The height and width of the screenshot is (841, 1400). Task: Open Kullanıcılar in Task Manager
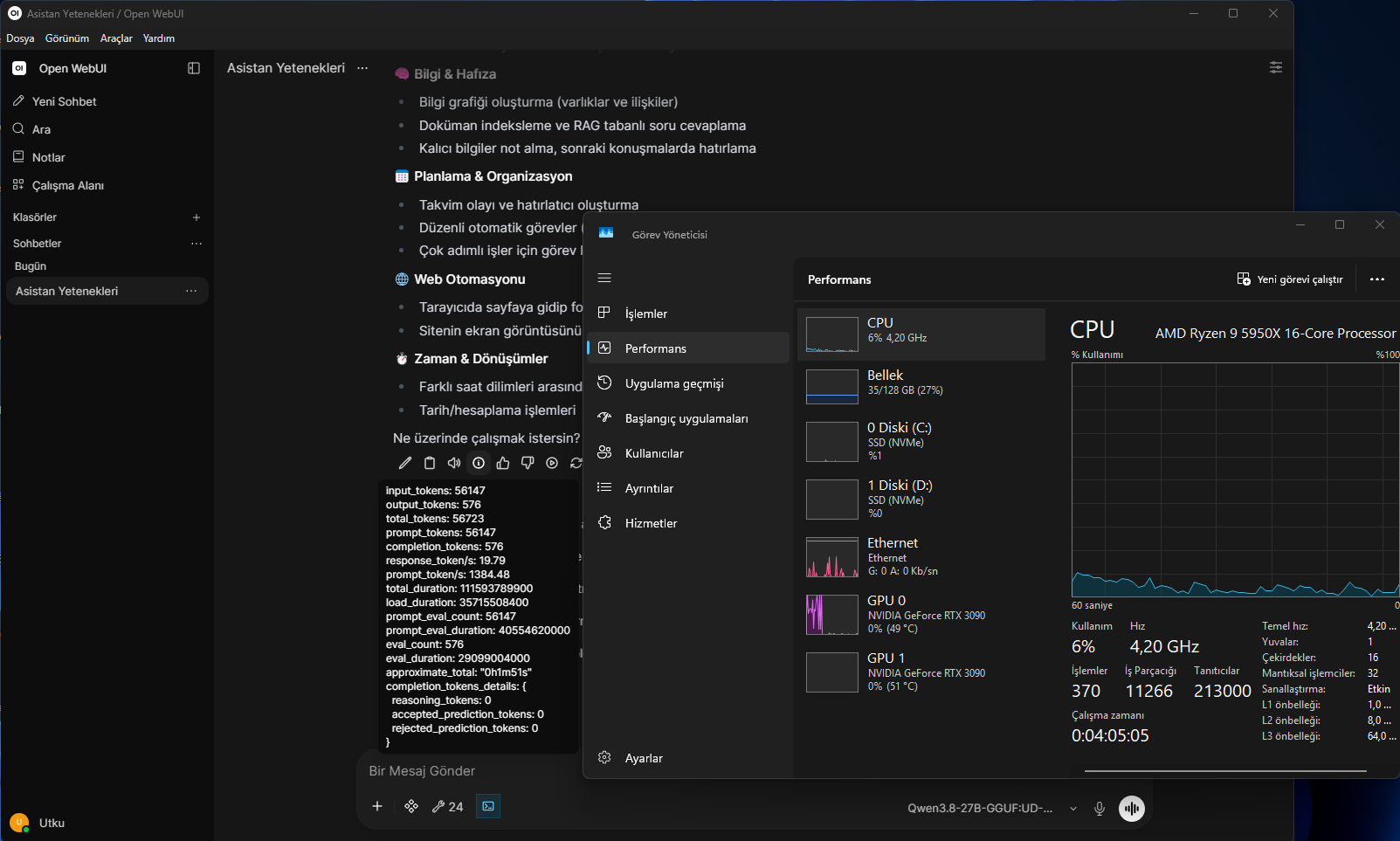pos(688,453)
